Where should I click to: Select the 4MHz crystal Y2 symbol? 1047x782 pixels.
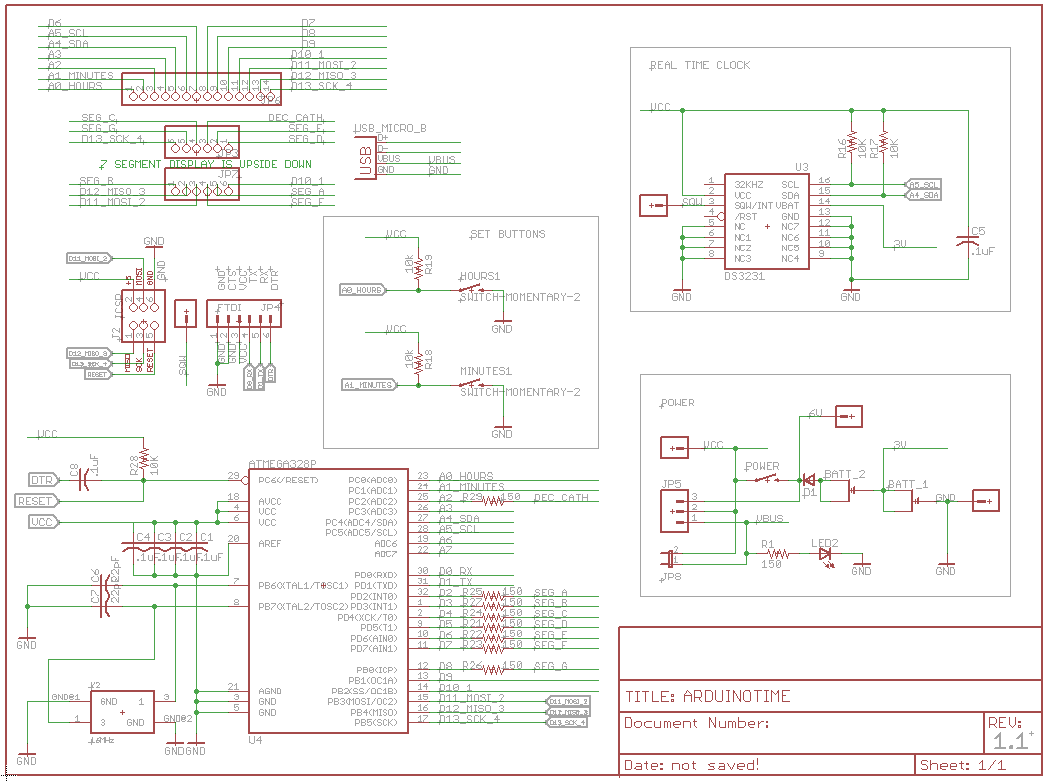click(x=120, y=710)
